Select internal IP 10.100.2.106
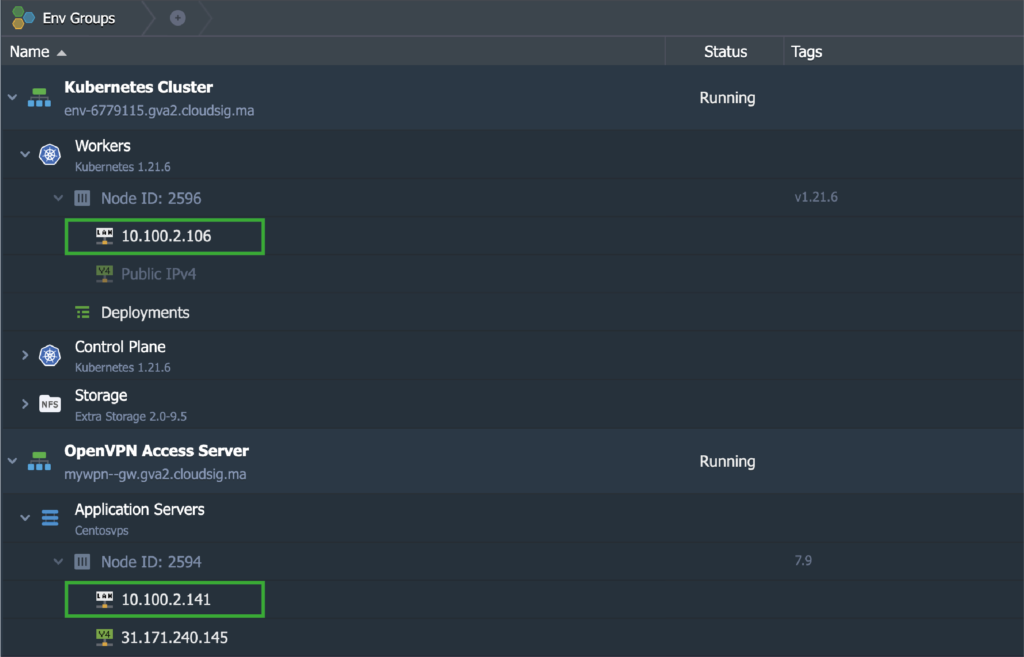 click(x=166, y=236)
